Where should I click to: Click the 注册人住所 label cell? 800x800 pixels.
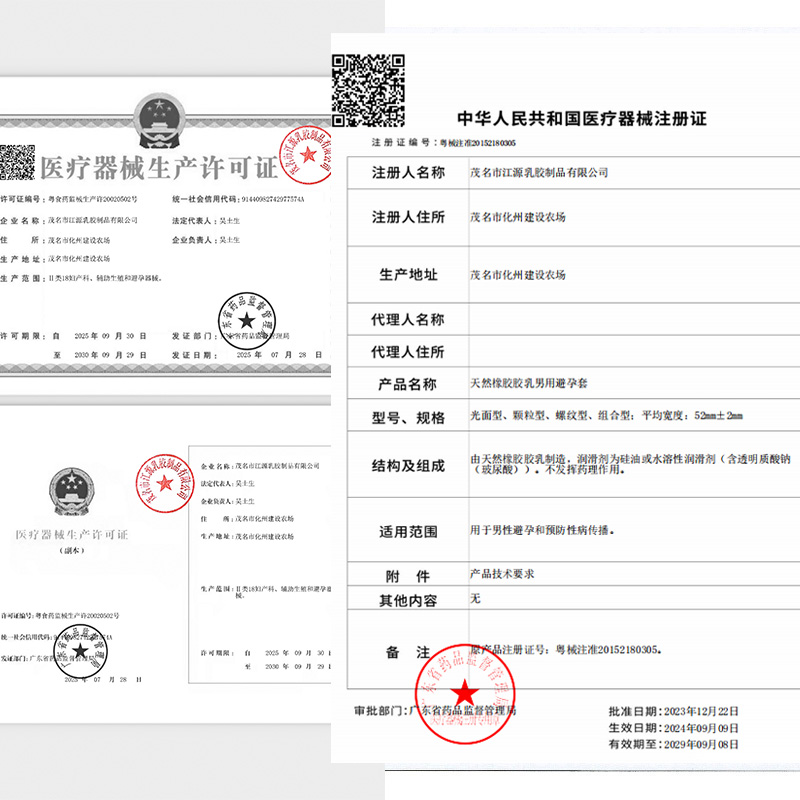point(408,217)
